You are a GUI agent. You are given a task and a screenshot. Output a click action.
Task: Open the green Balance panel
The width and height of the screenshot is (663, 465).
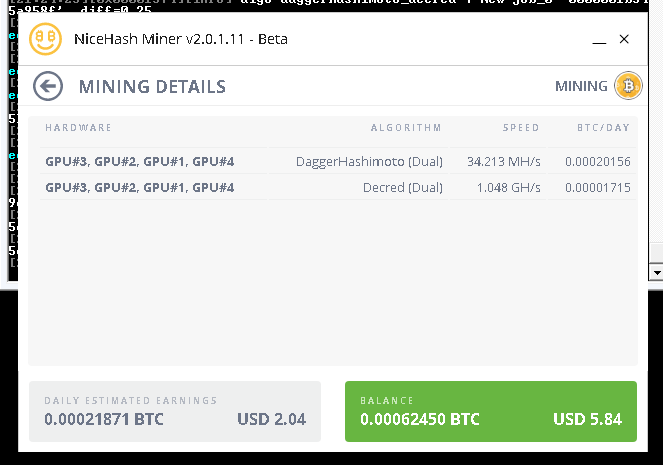(x=490, y=411)
